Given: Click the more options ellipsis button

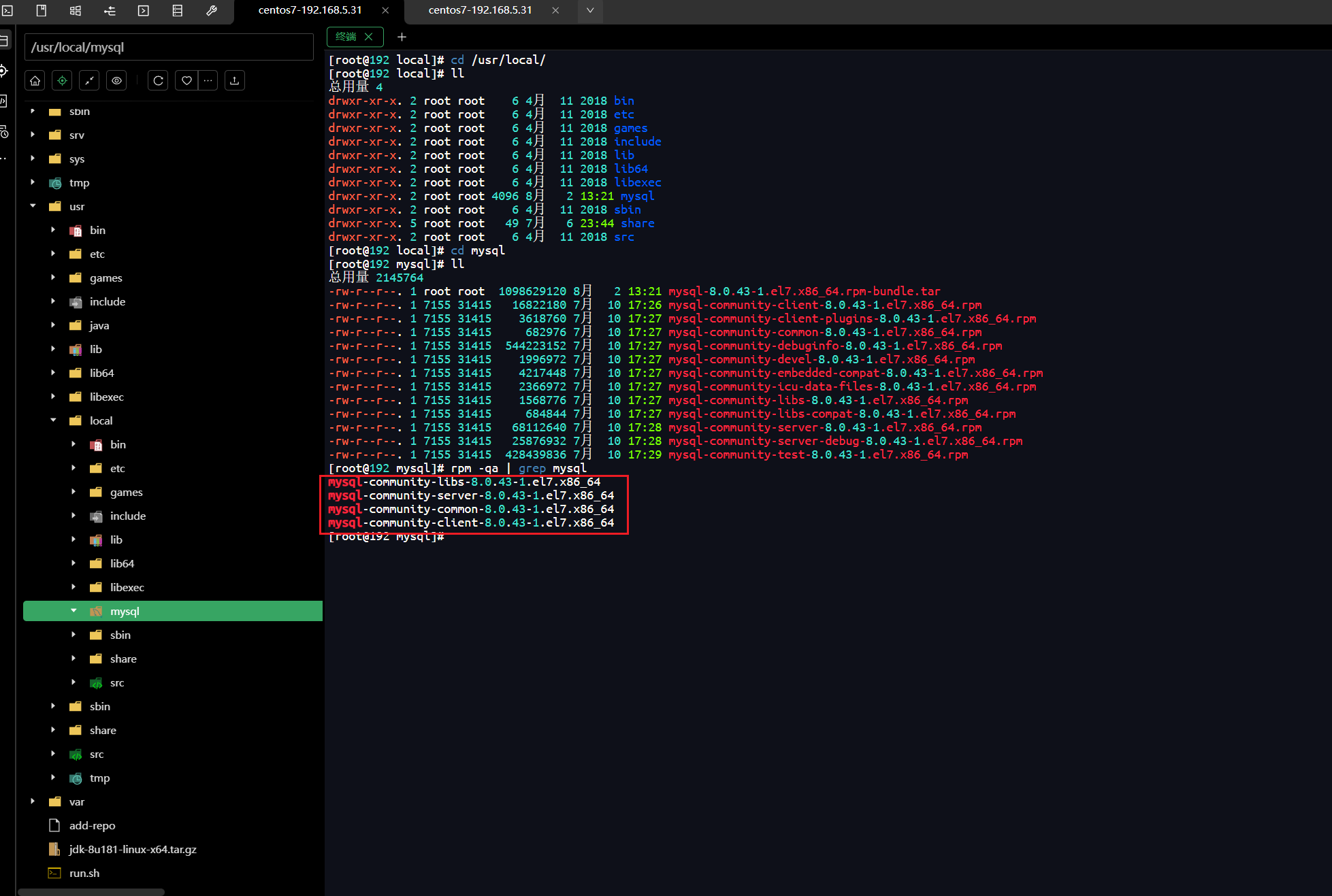Looking at the screenshot, I should tap(208, 80).
